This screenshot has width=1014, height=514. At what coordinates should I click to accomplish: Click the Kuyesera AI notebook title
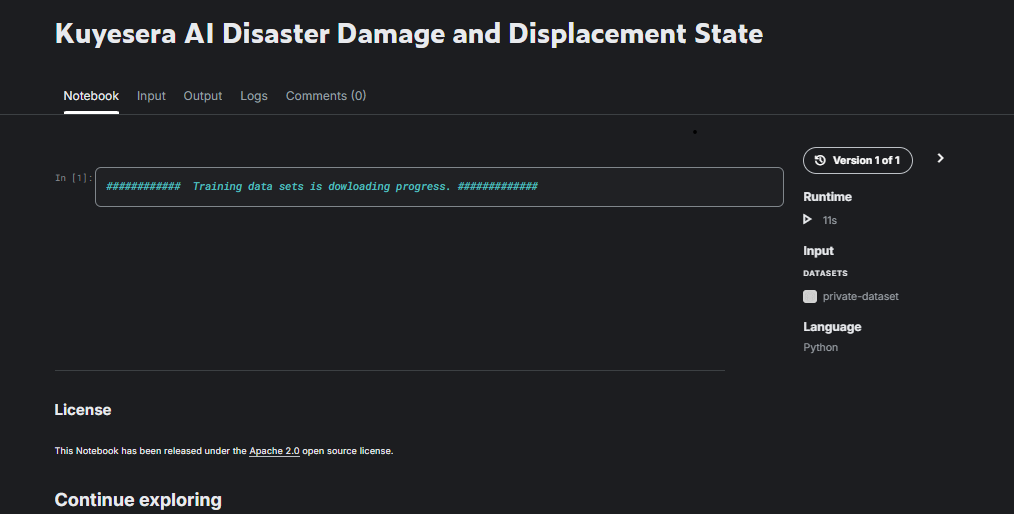408,34
